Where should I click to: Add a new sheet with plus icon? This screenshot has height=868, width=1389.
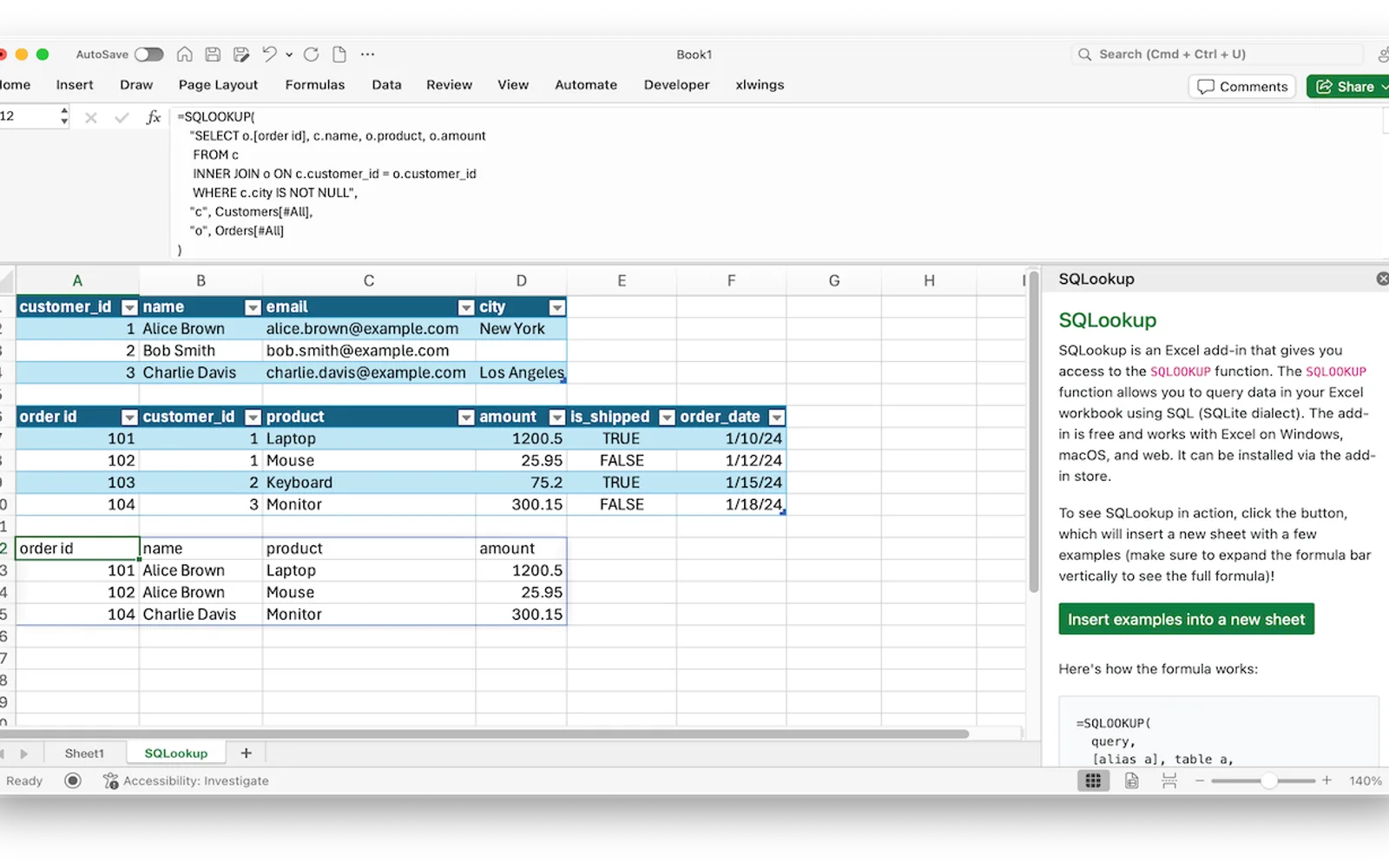pyautogui.click(x=246, y=753)
